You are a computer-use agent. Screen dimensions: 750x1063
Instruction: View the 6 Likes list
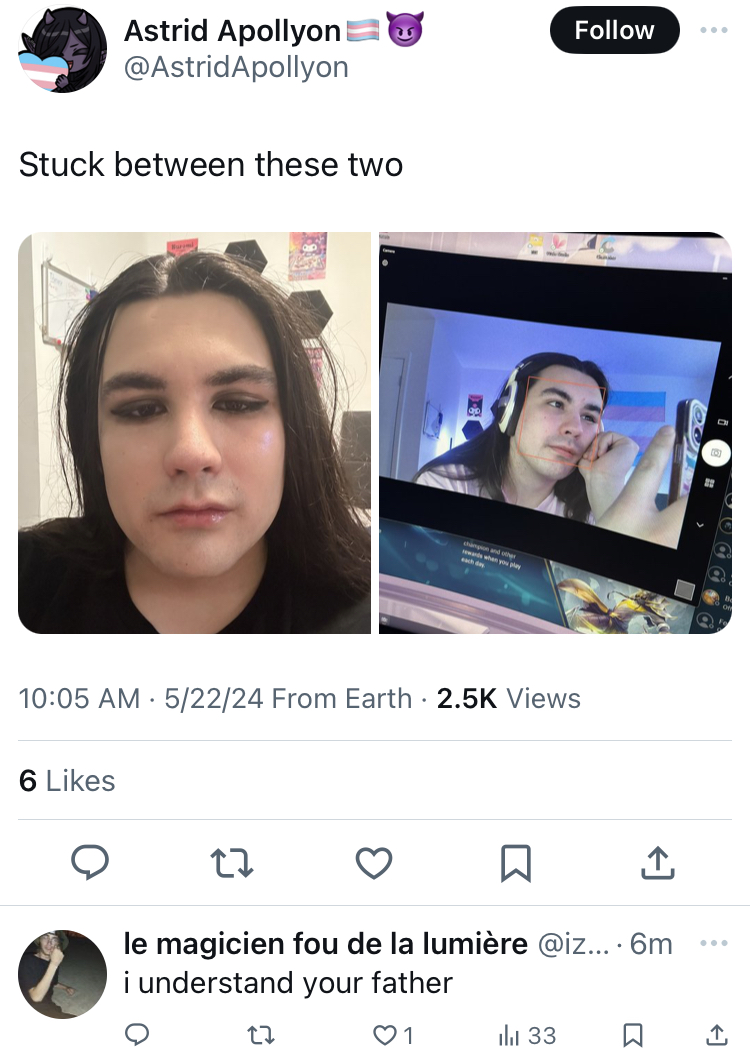pos(67,781)
